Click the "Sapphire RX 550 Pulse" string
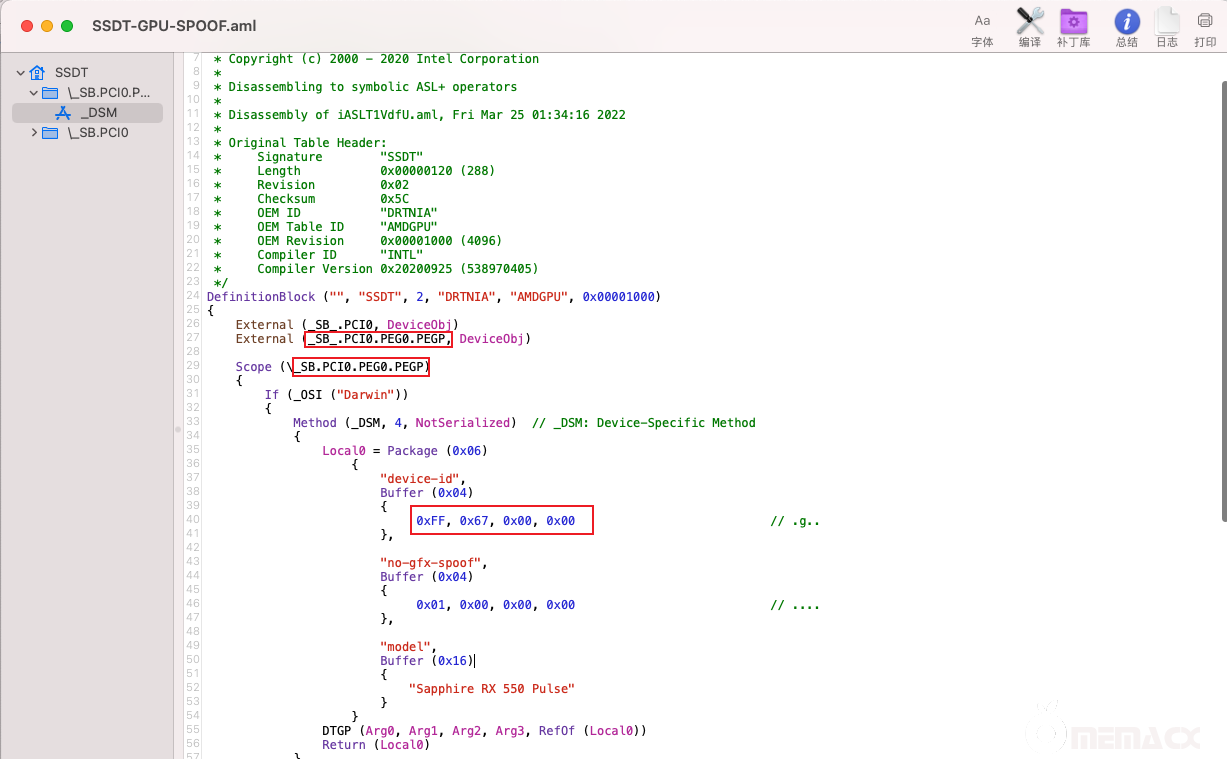 (491, 689)
